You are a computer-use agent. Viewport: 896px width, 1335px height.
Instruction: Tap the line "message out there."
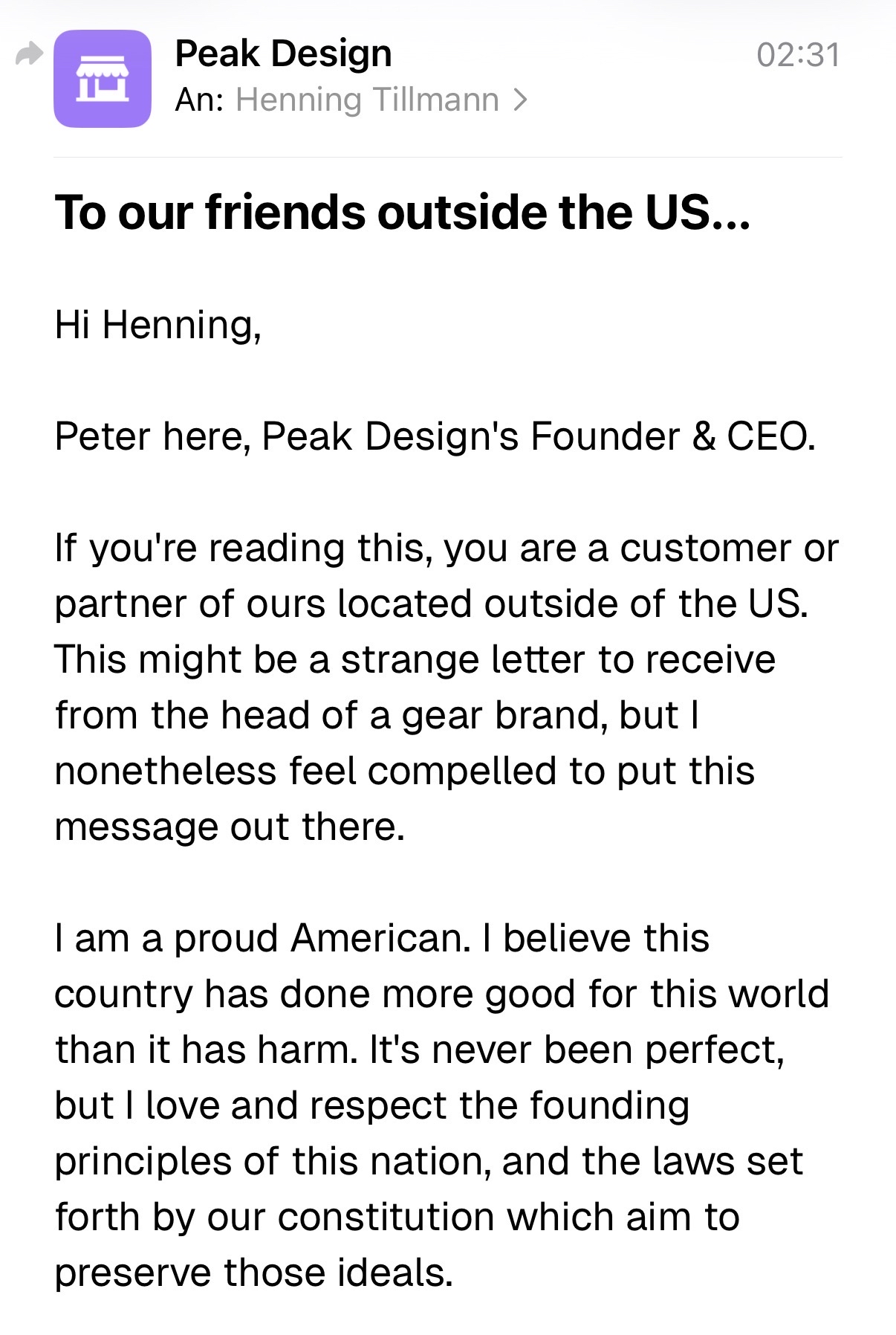pyautogui.click(x=230, y=827)
